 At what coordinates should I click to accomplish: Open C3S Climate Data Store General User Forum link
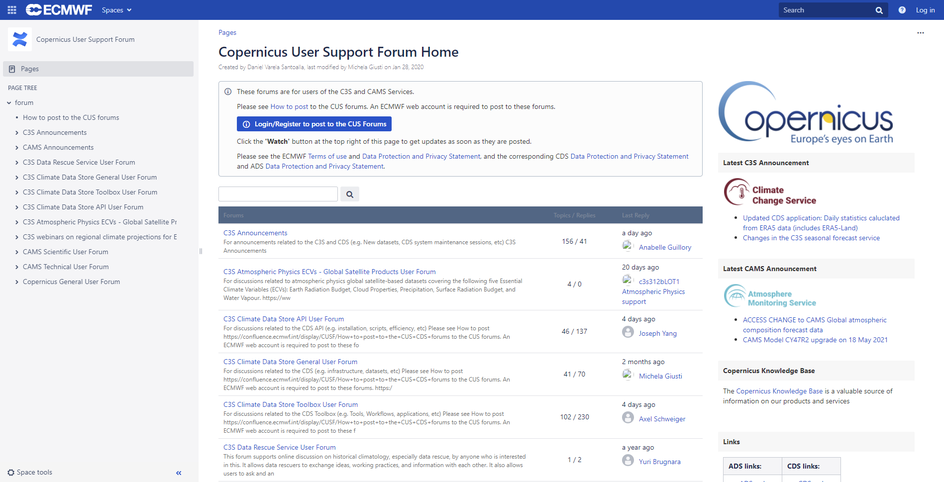290,362
